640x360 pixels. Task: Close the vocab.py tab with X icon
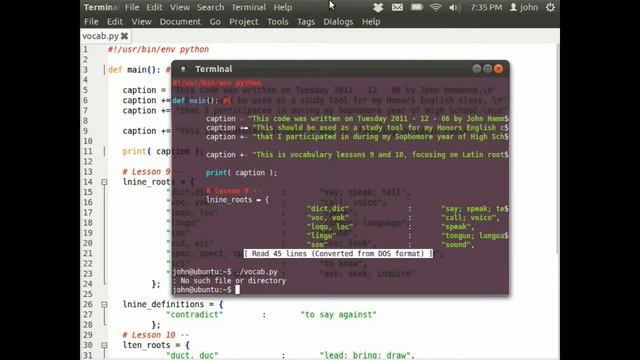tap(124, 36)
